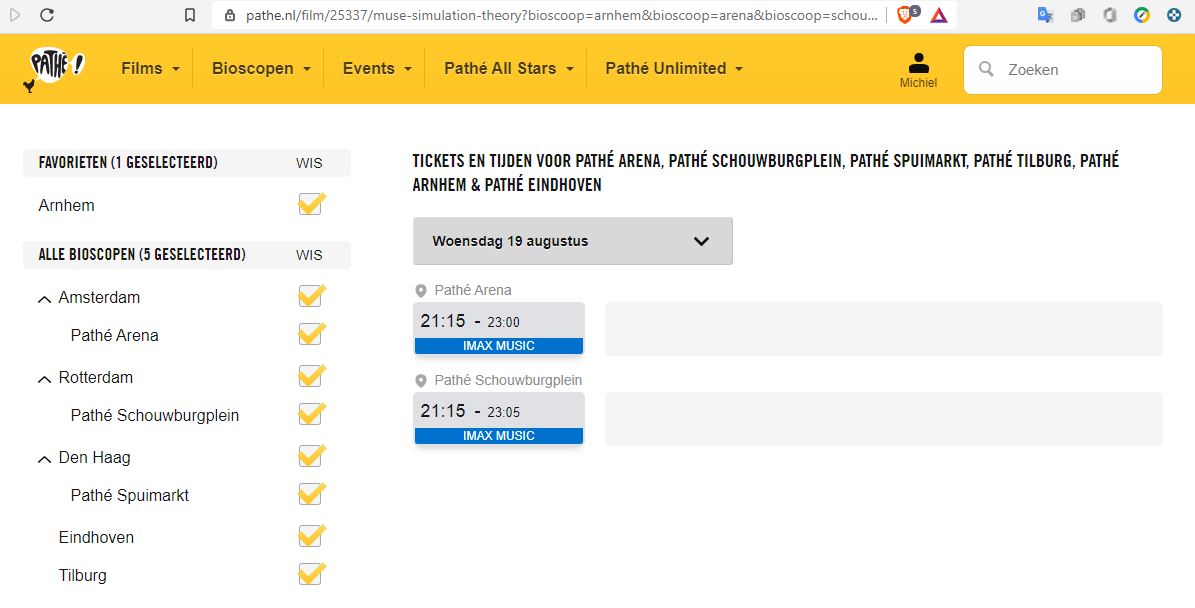Click Pathé Schouwburgplein location pin icon

click(420, 380)
